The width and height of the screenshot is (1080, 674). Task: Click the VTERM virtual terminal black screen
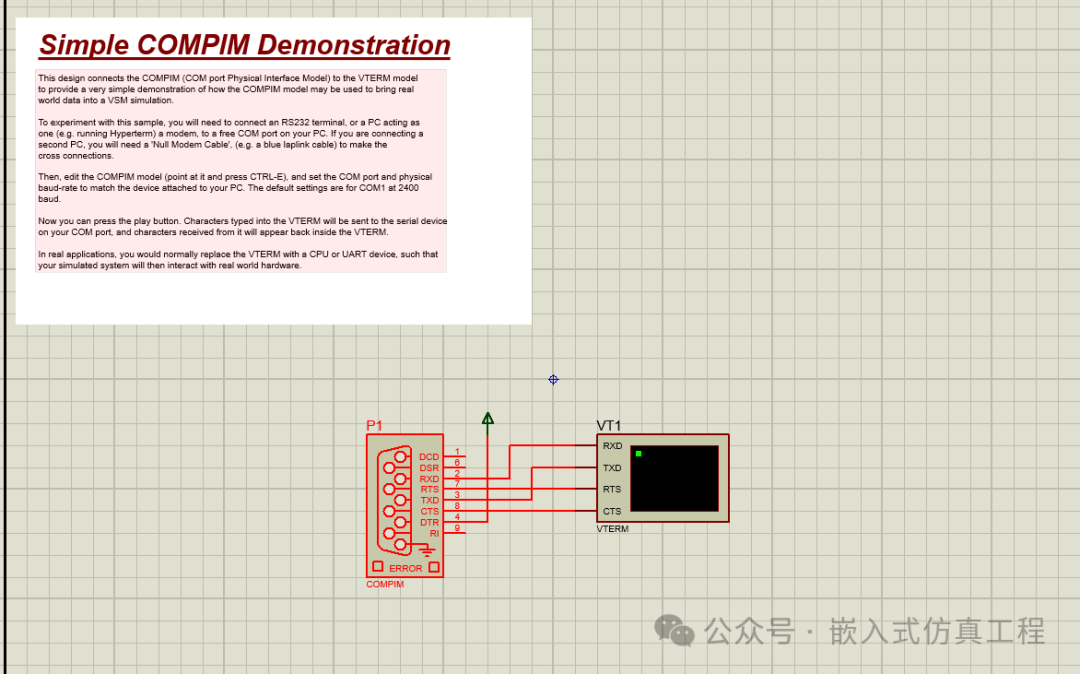pos(674,478)
